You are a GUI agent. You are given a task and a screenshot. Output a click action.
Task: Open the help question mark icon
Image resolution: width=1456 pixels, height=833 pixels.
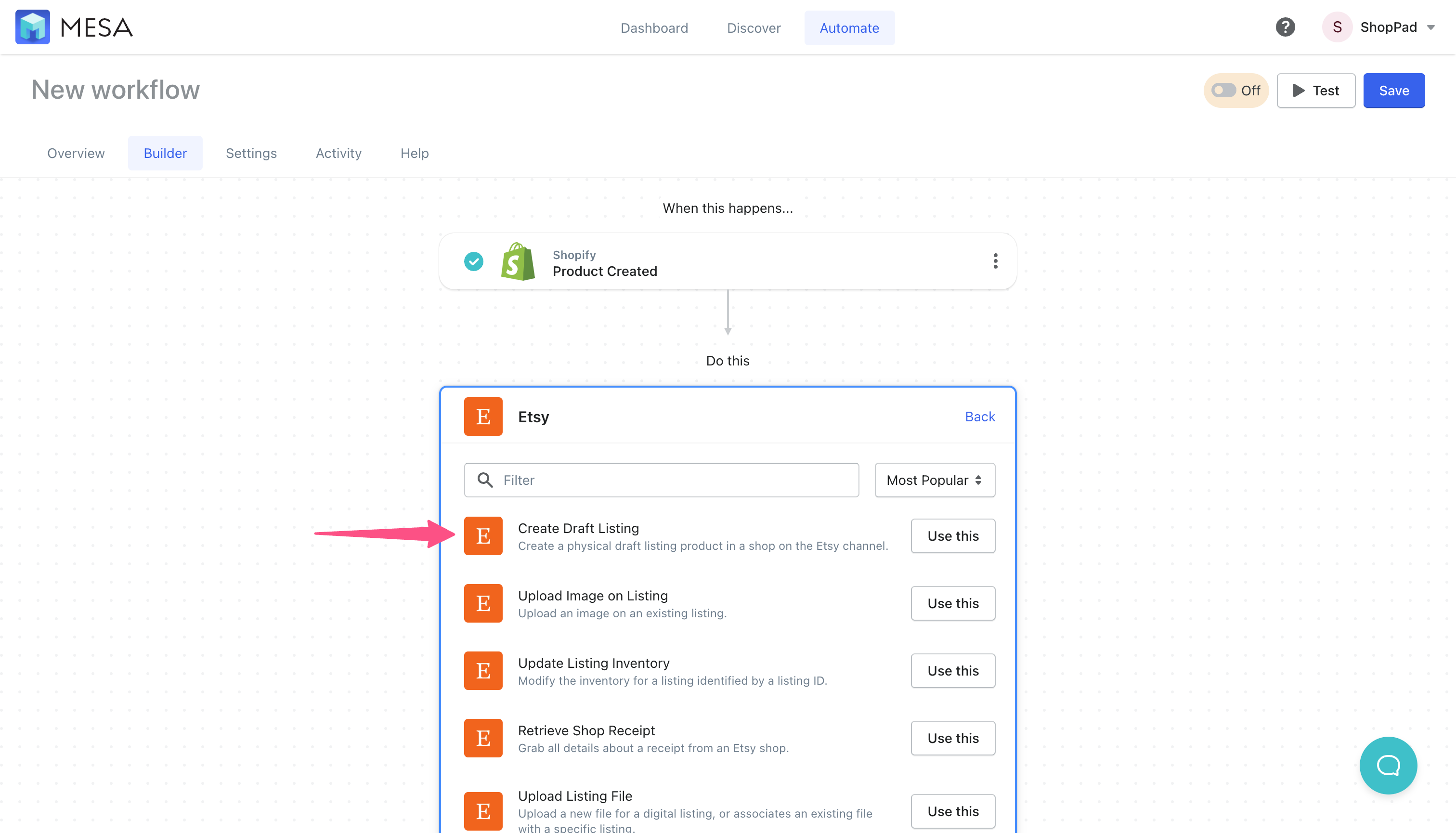[1285, 27]
